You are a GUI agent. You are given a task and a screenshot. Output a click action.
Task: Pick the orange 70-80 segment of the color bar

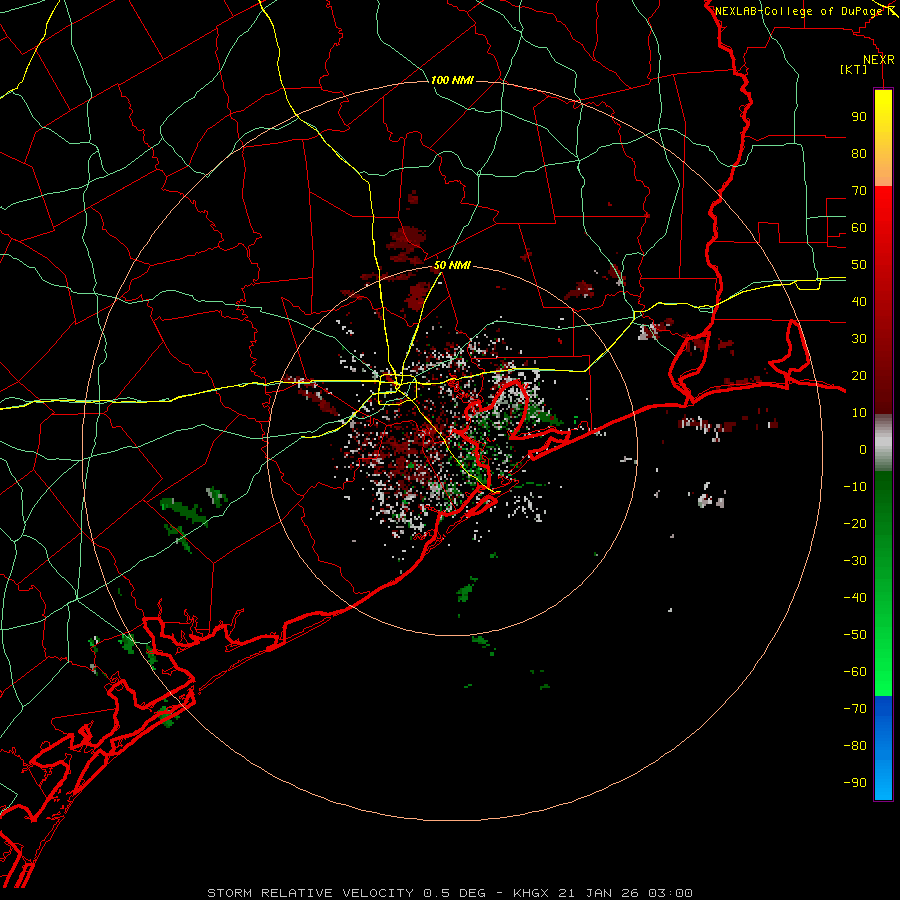(883, 170)
